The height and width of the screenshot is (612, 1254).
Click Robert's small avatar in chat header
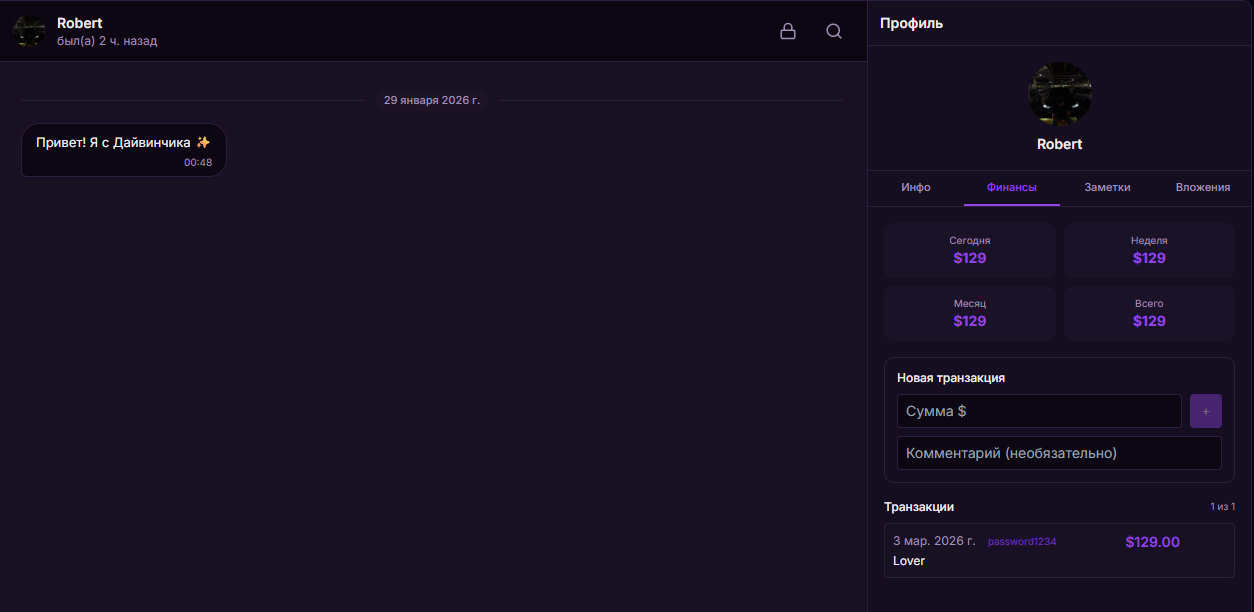29,31
